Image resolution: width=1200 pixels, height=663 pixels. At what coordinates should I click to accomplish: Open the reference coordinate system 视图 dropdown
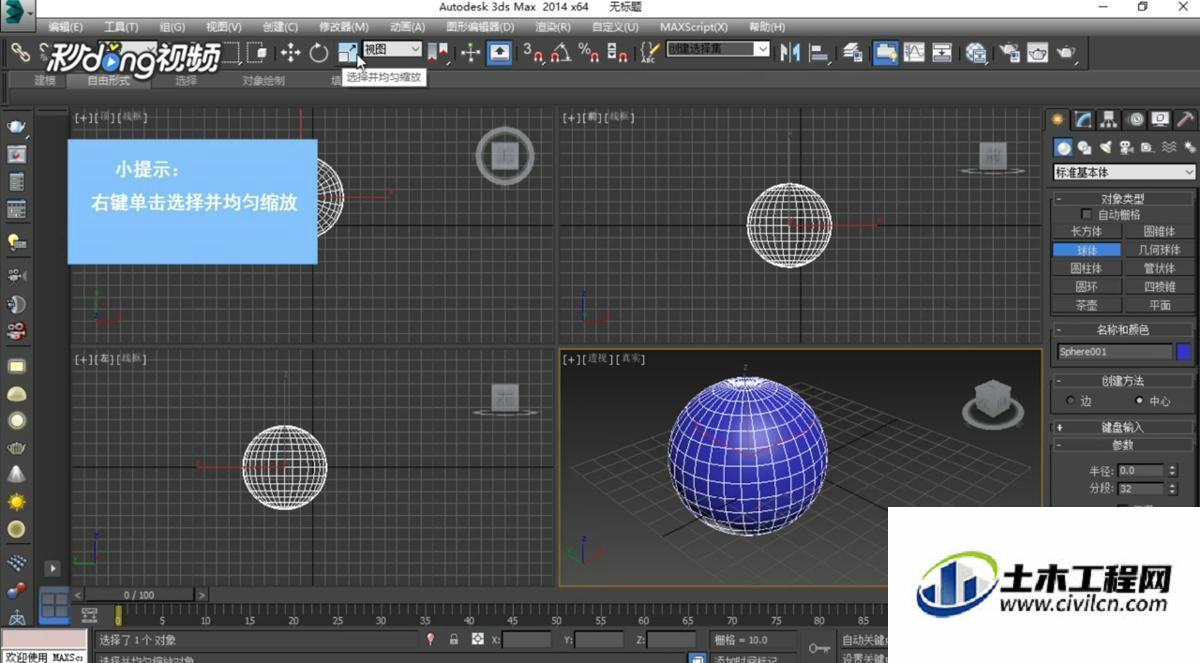(x=392, y=49)
